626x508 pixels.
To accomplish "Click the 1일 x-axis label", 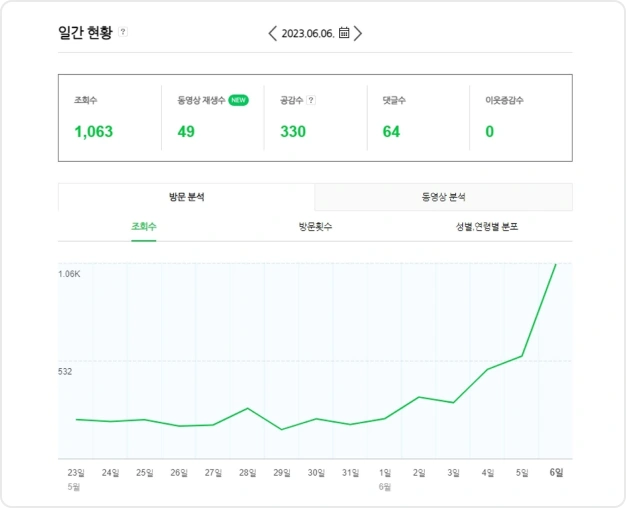I will pos(385,473).
